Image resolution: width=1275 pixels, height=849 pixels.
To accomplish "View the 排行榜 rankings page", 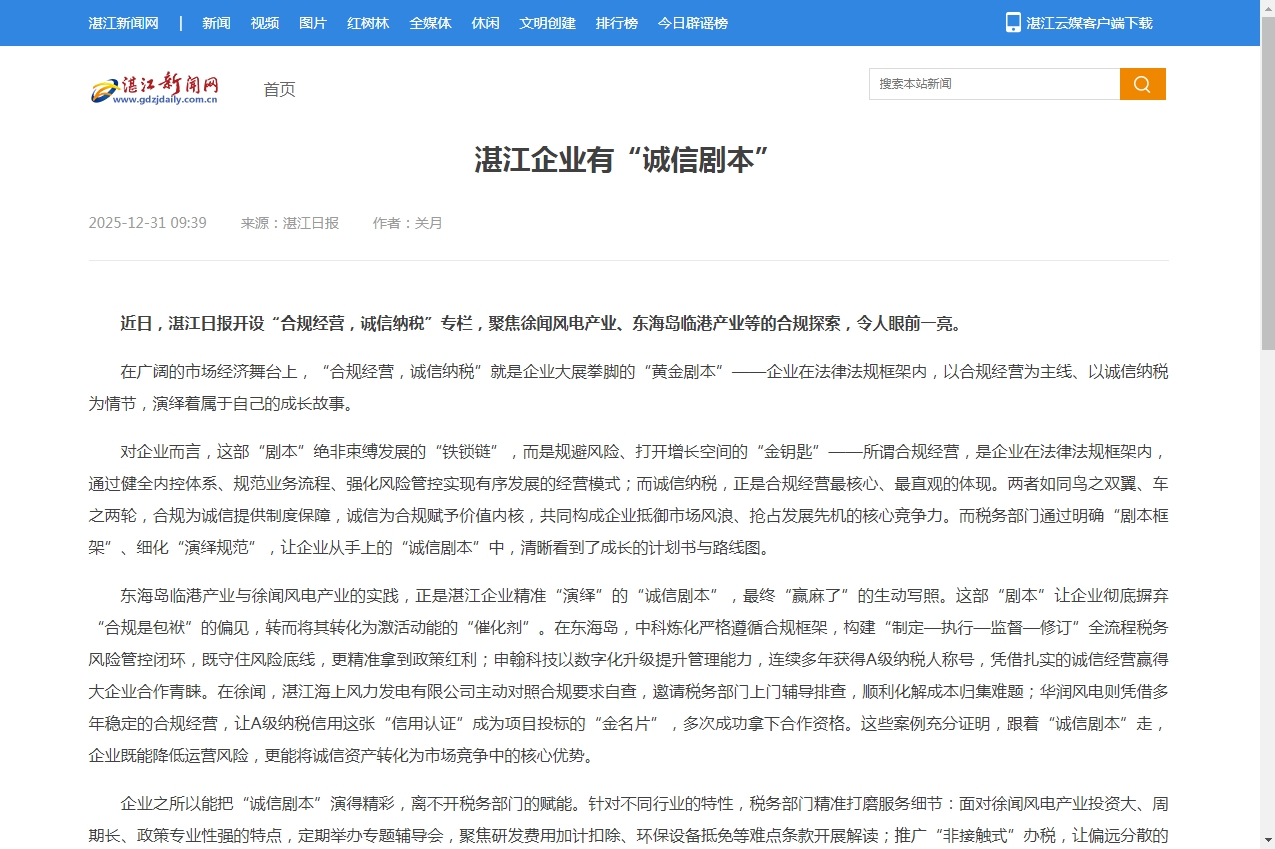I will (616, 23).
